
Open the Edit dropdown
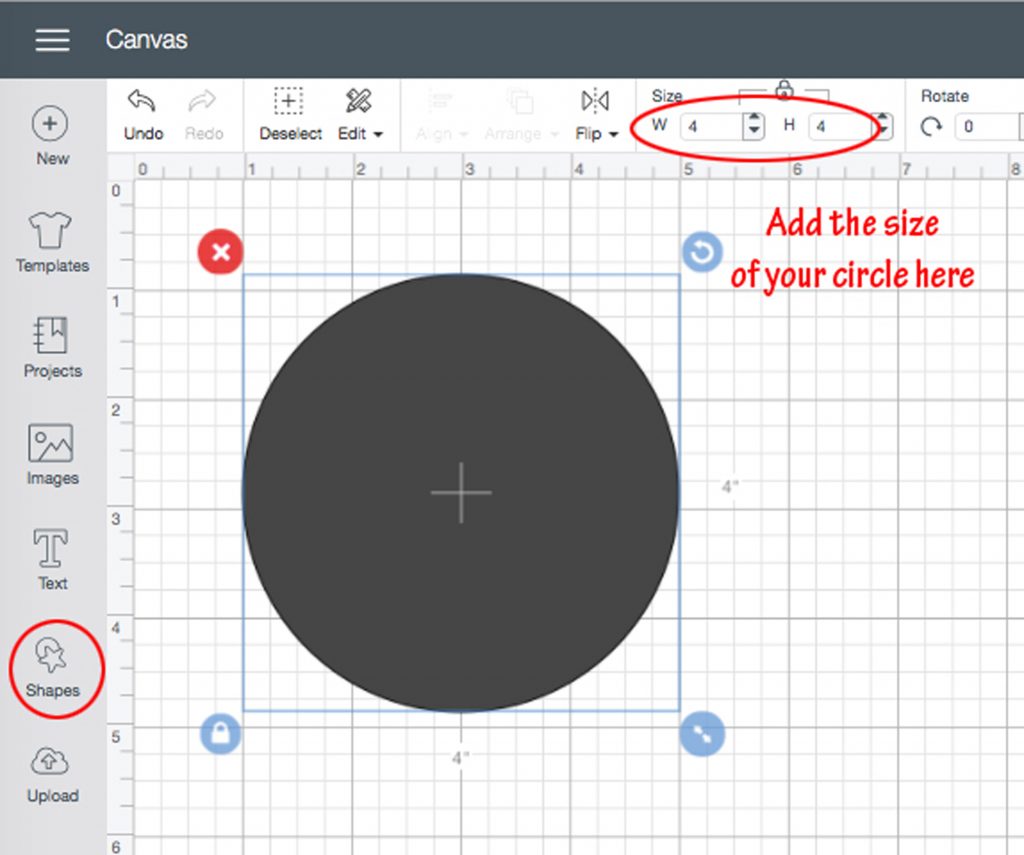click(x=359, y=115)
